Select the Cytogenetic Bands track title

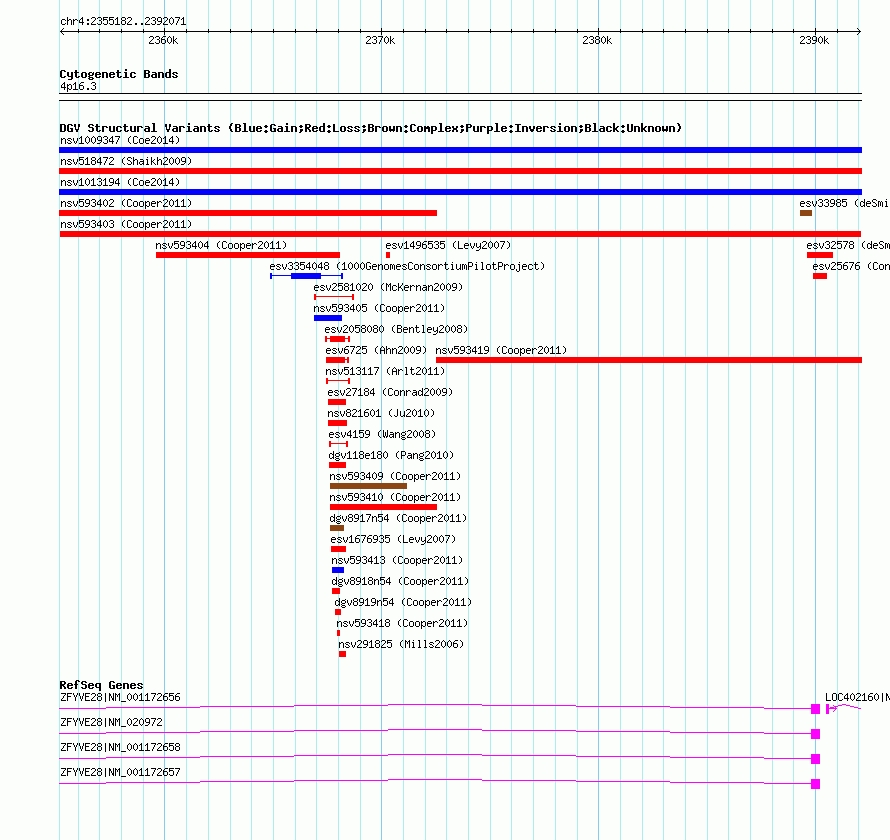pos(119,74)
